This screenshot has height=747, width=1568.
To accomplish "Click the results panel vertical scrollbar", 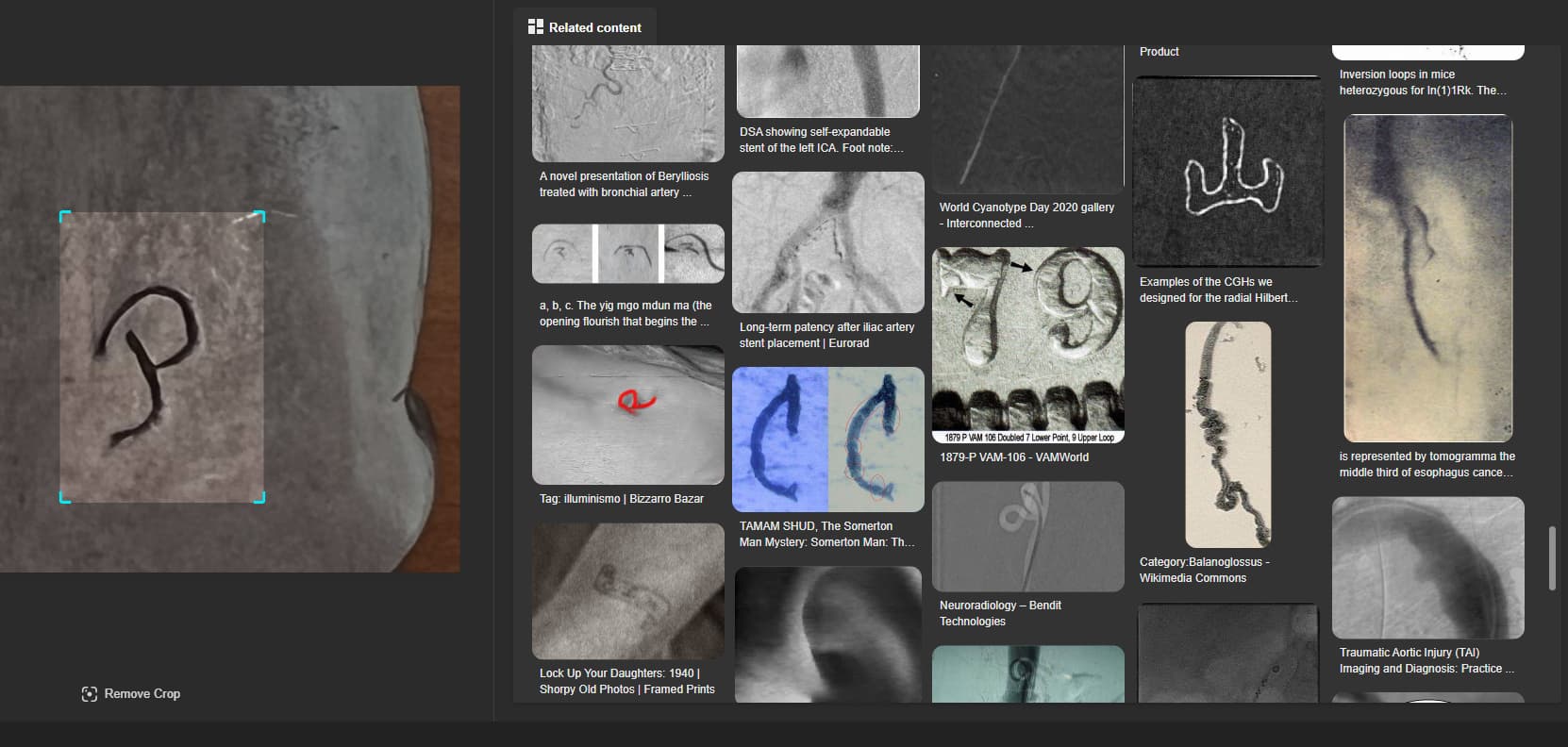I will [x=1552, y=558].
